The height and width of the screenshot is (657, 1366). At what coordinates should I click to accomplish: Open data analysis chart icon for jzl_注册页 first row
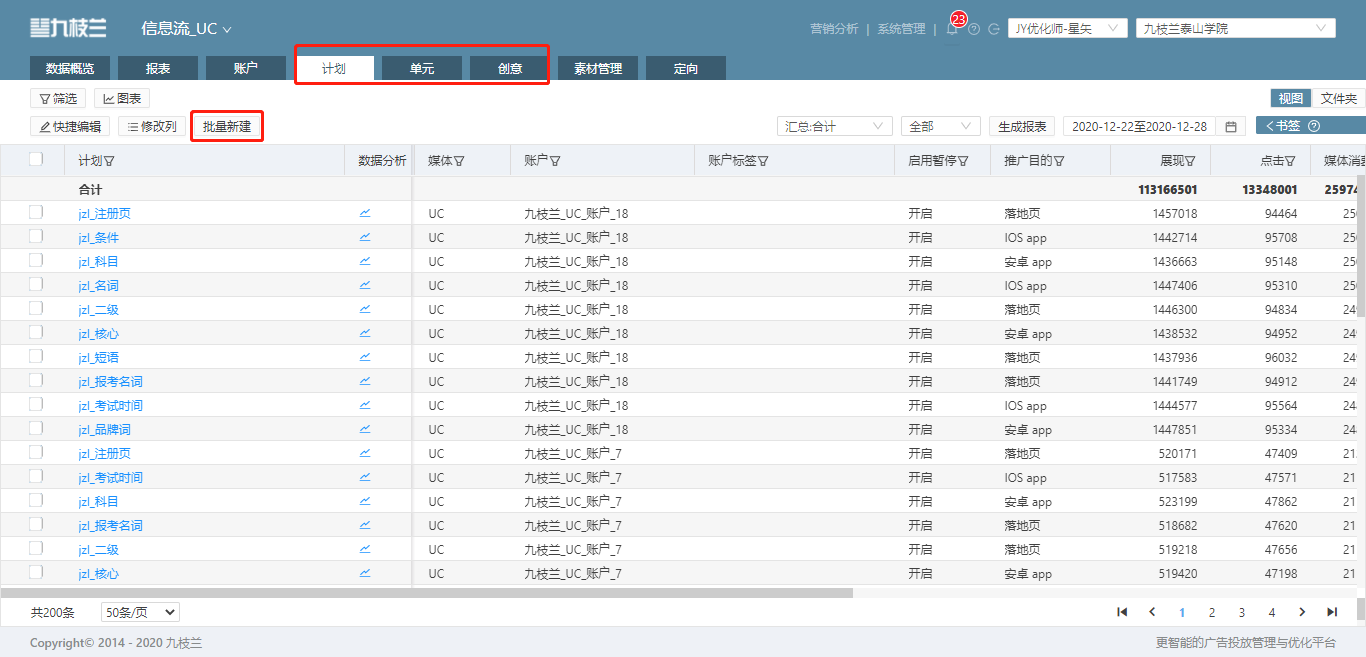[365, 213]
